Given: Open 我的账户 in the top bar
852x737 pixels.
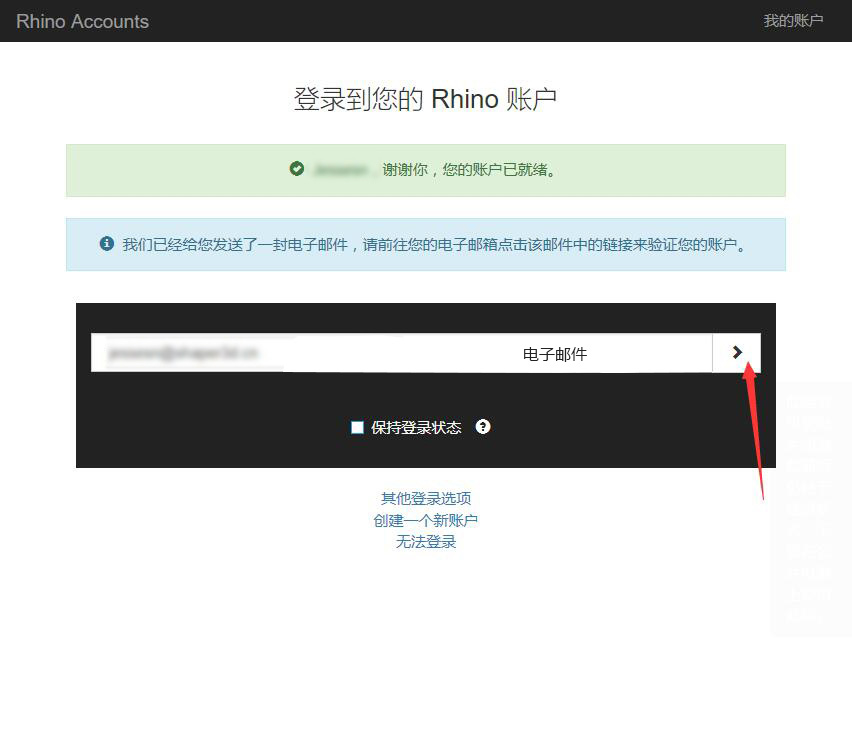Looking at the screenshot, I should [x=793, y=21].
